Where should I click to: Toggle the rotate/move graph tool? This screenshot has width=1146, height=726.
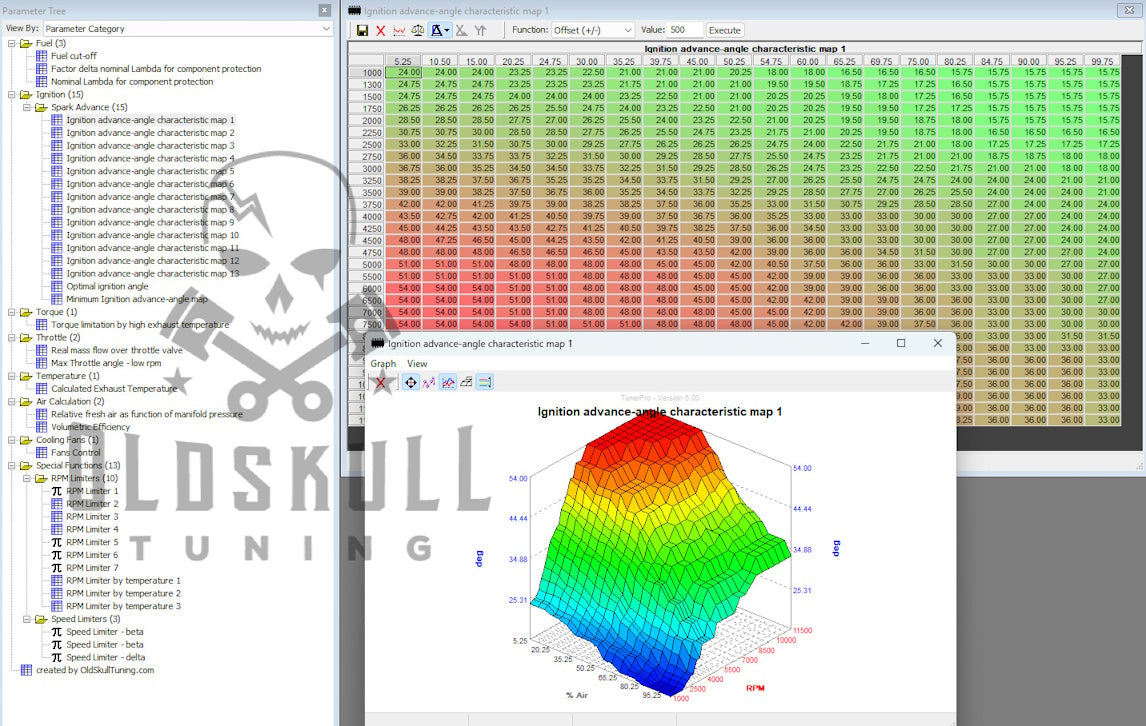pos(411,382)
